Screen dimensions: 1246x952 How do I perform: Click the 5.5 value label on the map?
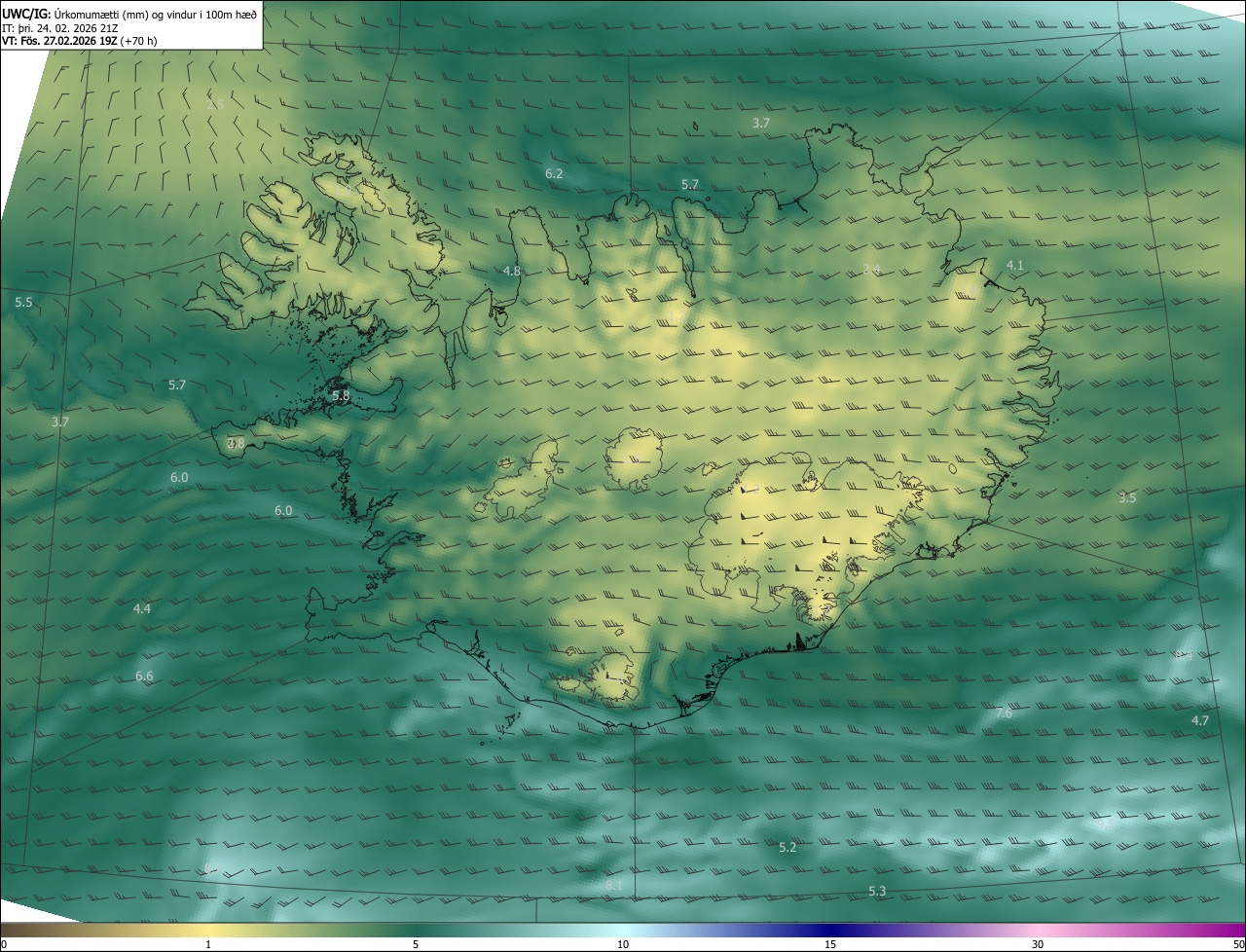click(23, 303)
